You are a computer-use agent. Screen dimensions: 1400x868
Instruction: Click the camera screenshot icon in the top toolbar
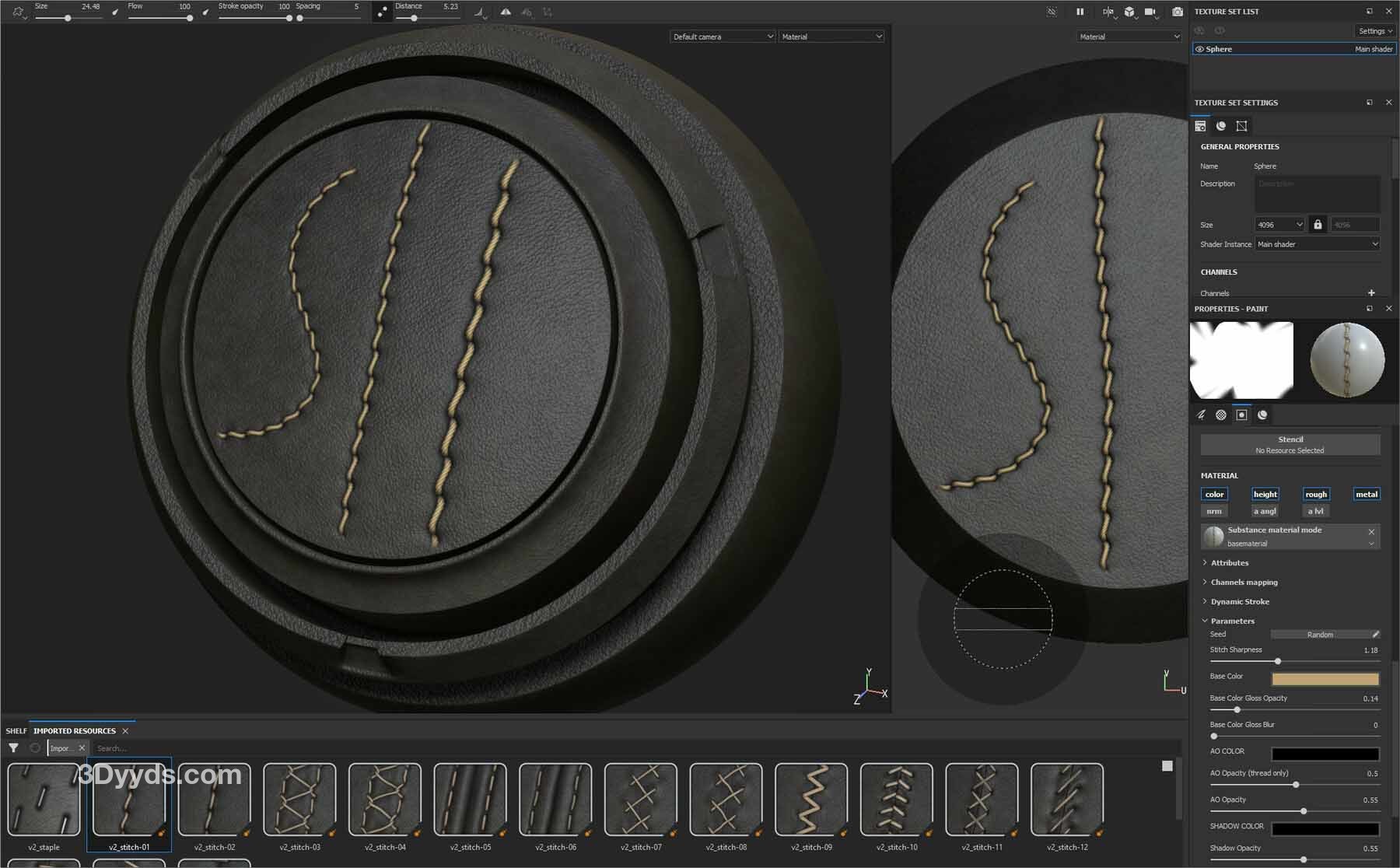(x=1177, y=12)
